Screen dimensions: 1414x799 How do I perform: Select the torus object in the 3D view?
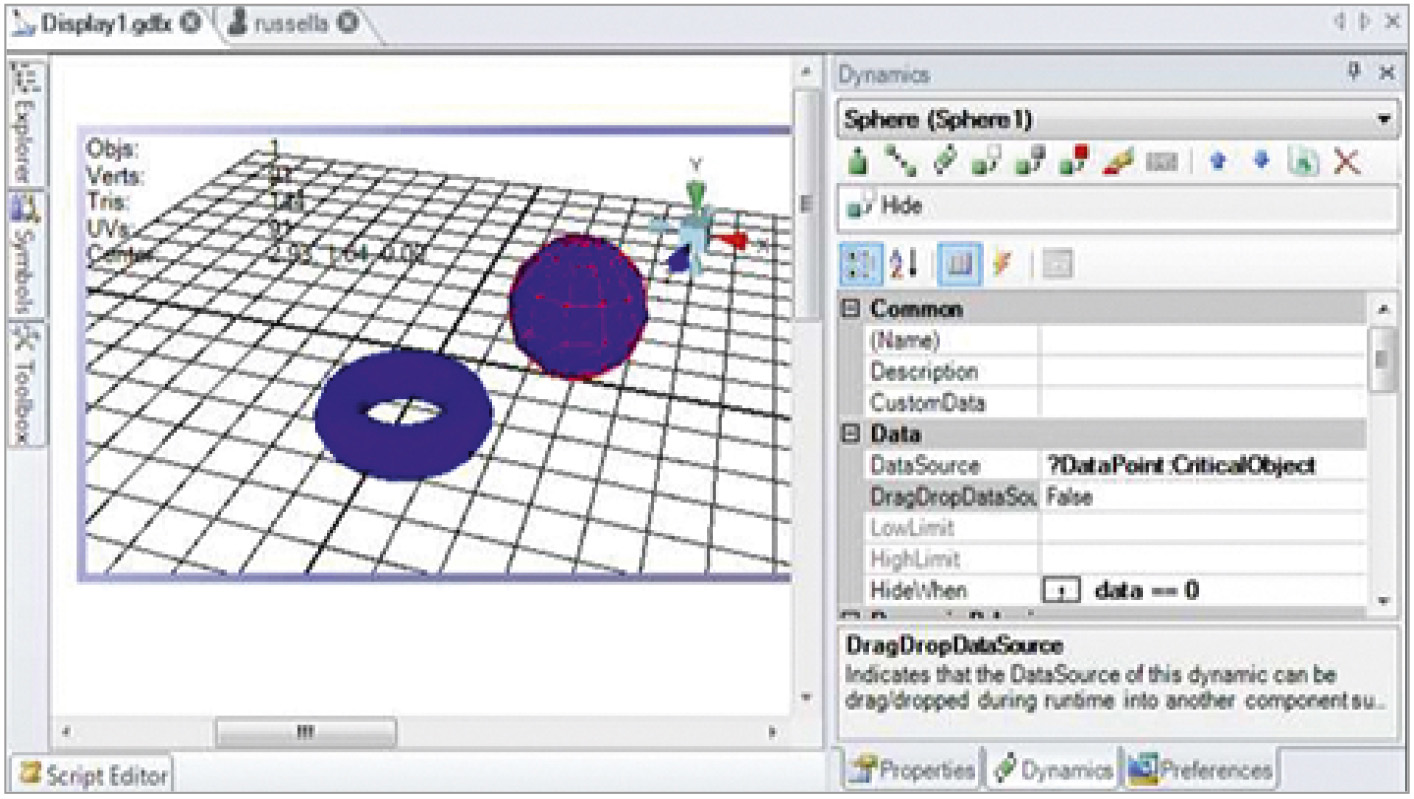(404, 415)
